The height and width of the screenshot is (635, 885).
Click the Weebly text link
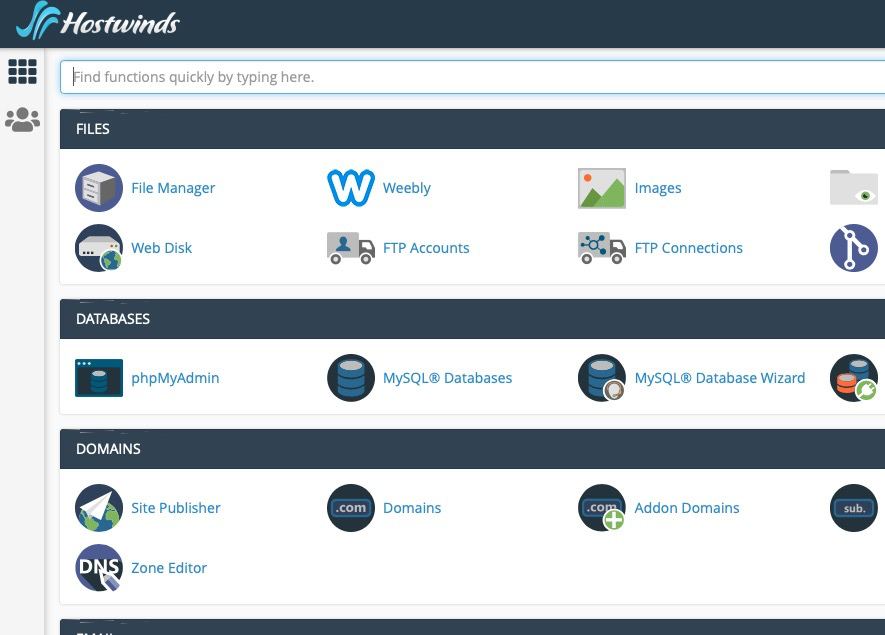(406, 188)
